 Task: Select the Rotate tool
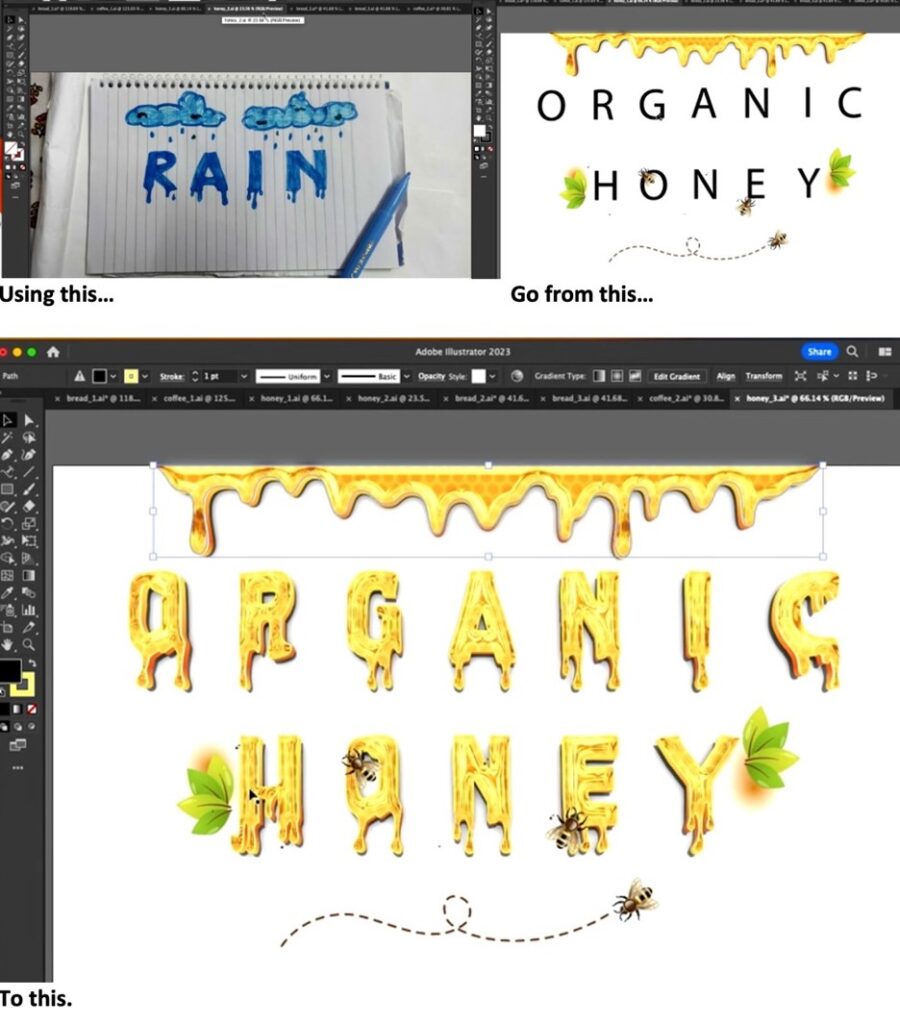point(8,523)
